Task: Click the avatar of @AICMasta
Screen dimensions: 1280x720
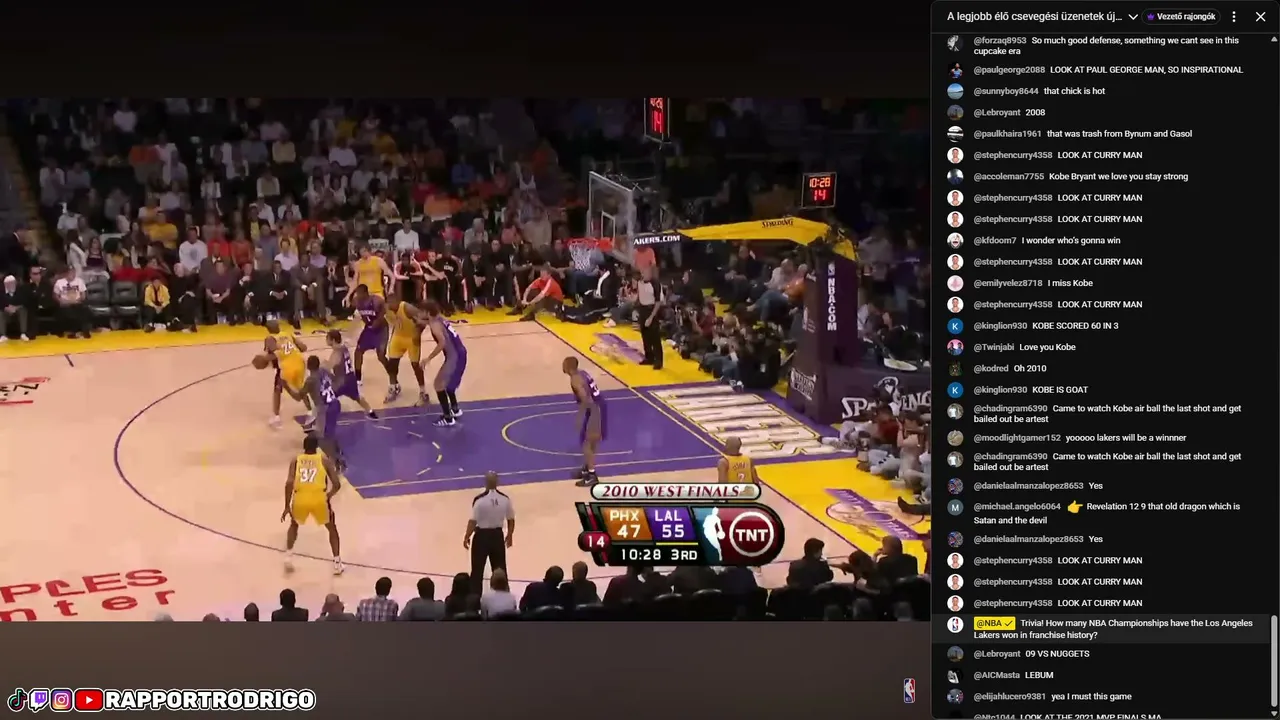Action: tap(955, 675)
